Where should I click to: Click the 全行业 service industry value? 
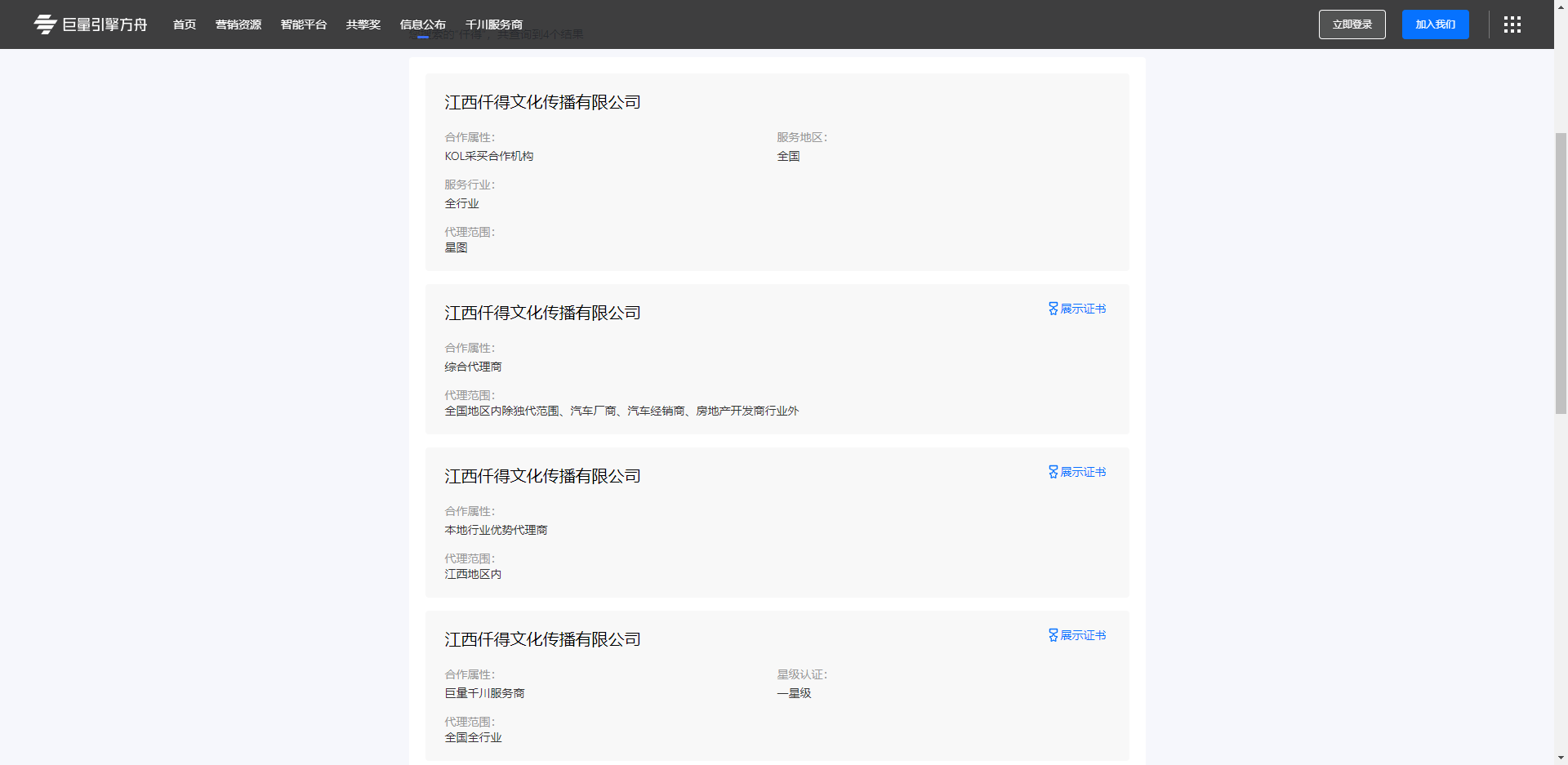[461, 203]
